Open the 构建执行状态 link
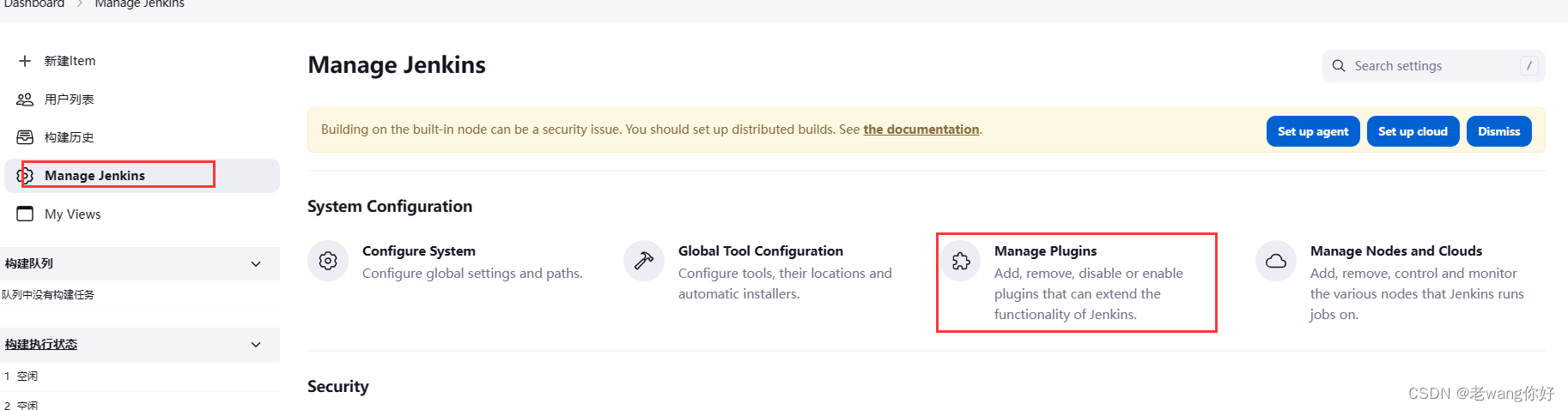The image size is (1568, 410). click(x=41, y=344)
